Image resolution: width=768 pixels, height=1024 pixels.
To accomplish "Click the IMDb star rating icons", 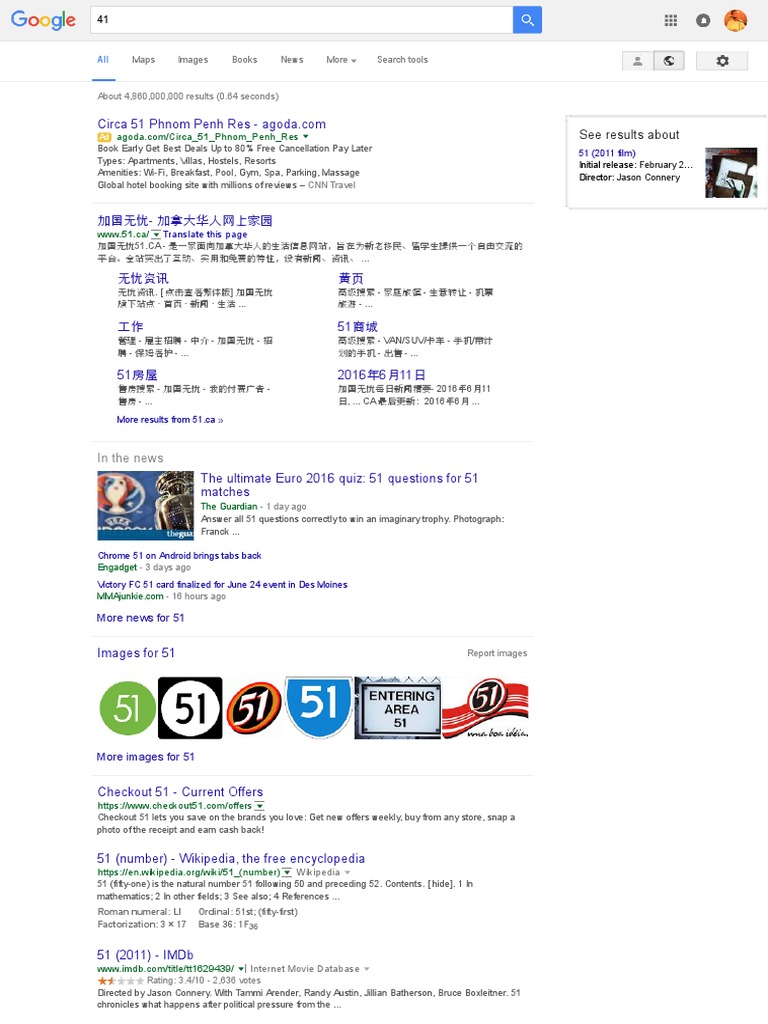I will (x=120, y=980).
